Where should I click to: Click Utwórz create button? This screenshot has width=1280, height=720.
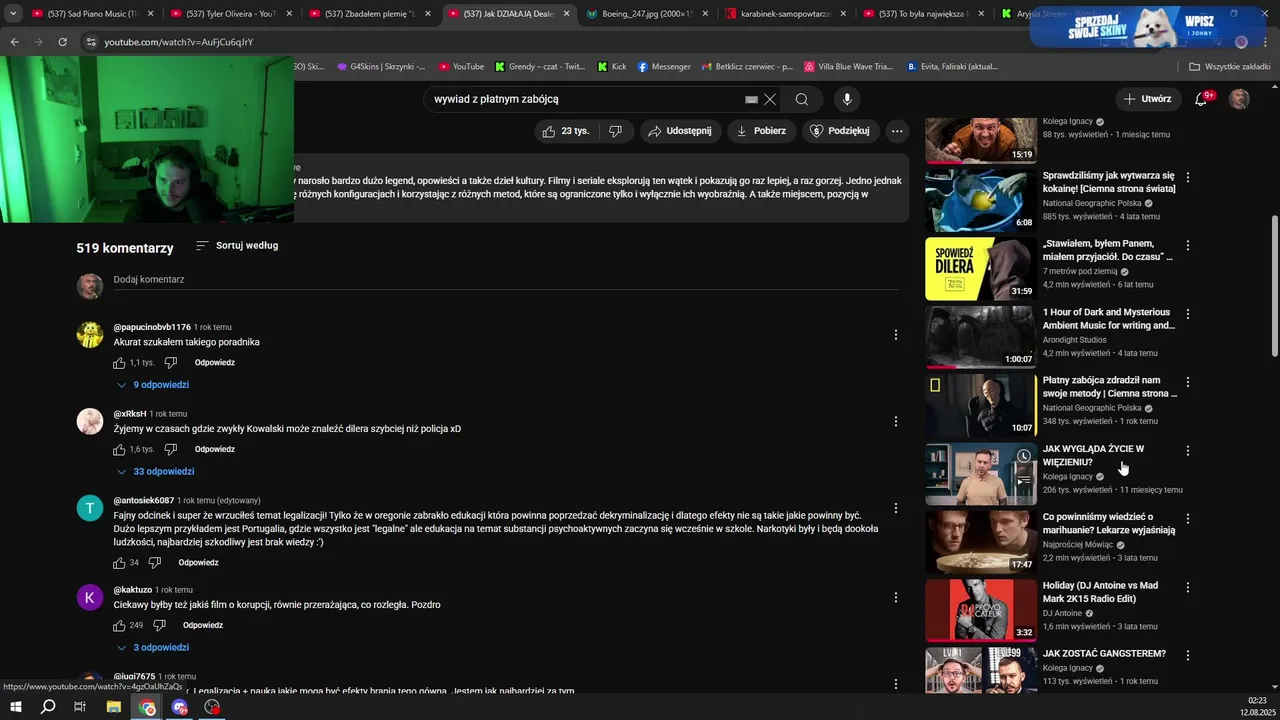click(x=1146, y=99)
